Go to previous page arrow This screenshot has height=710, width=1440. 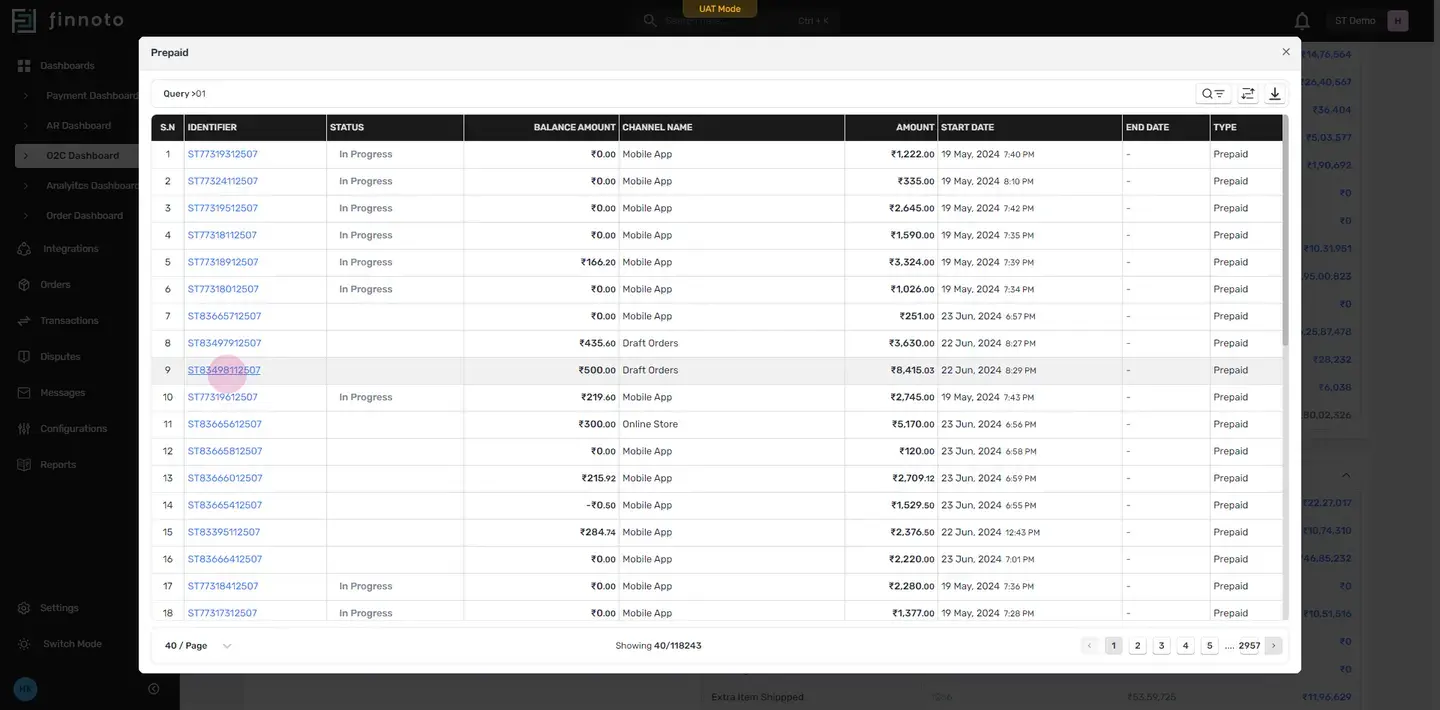pyautogui.click(x=1089, y=646)
